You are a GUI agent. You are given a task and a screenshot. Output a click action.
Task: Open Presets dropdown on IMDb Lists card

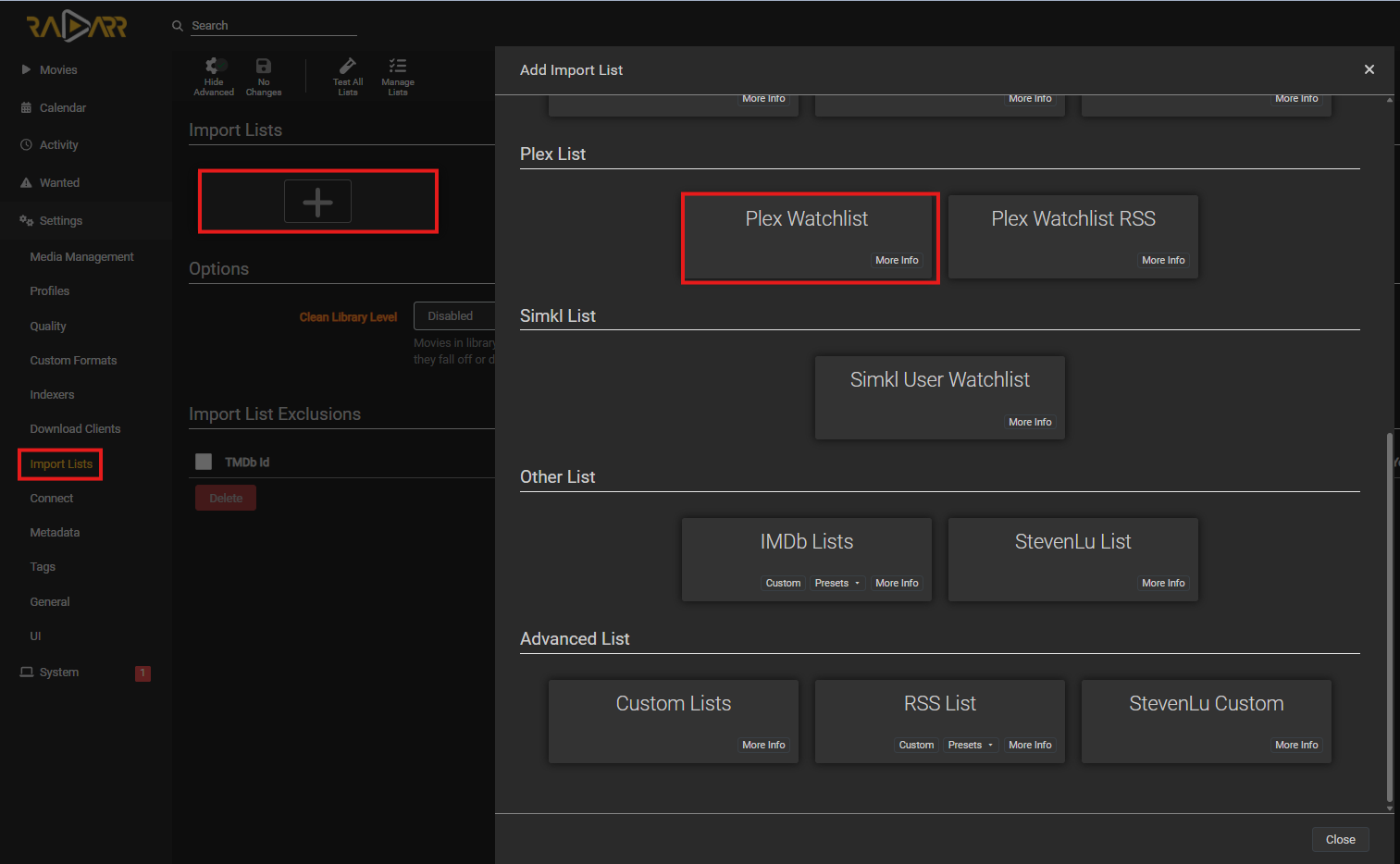pos(837,584)
